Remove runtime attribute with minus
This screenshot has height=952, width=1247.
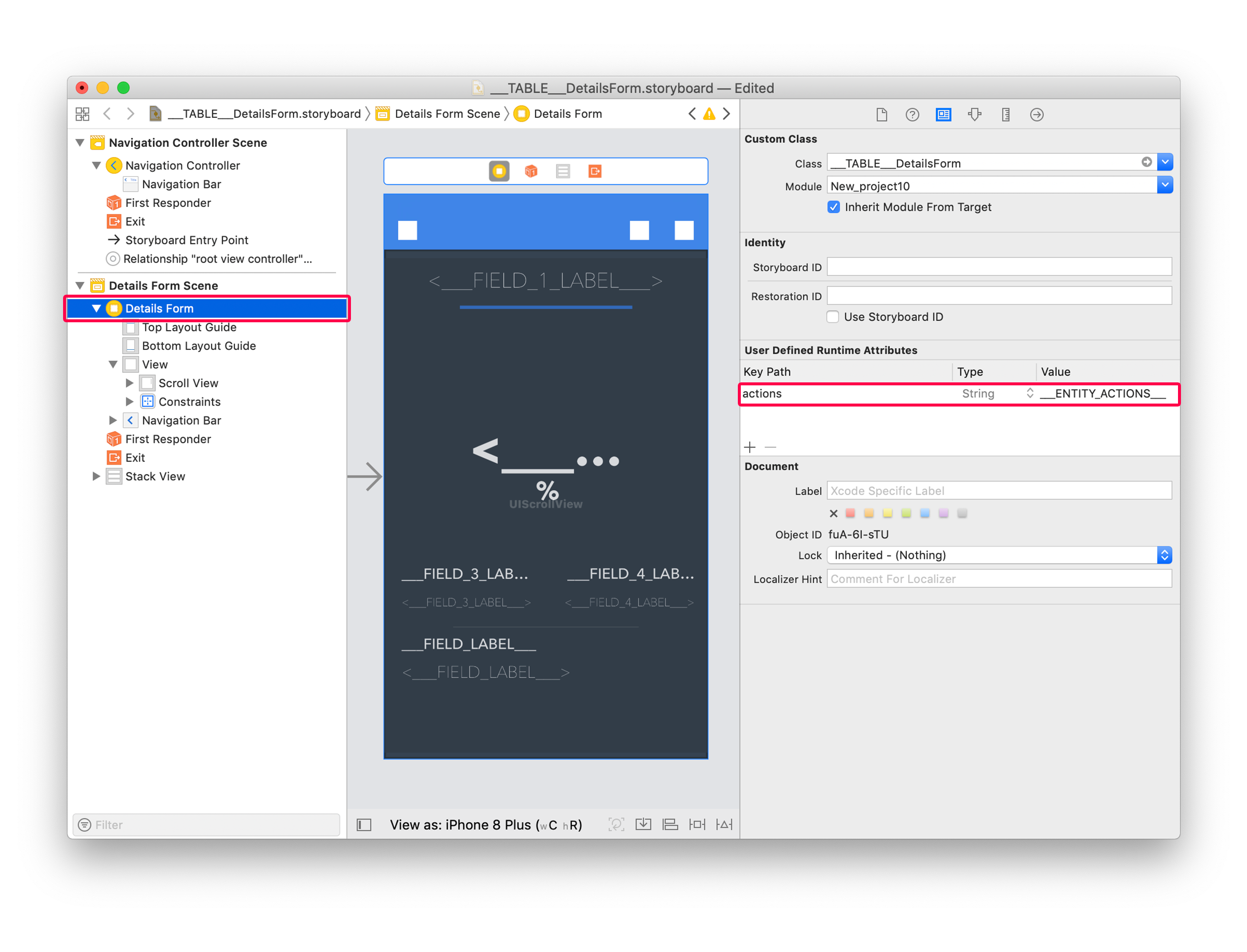[770, 447]
